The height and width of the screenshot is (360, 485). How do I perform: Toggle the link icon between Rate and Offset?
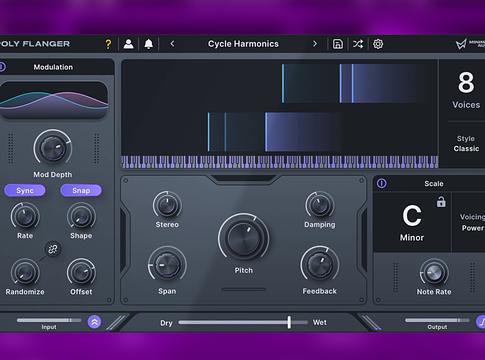(53, 249)
